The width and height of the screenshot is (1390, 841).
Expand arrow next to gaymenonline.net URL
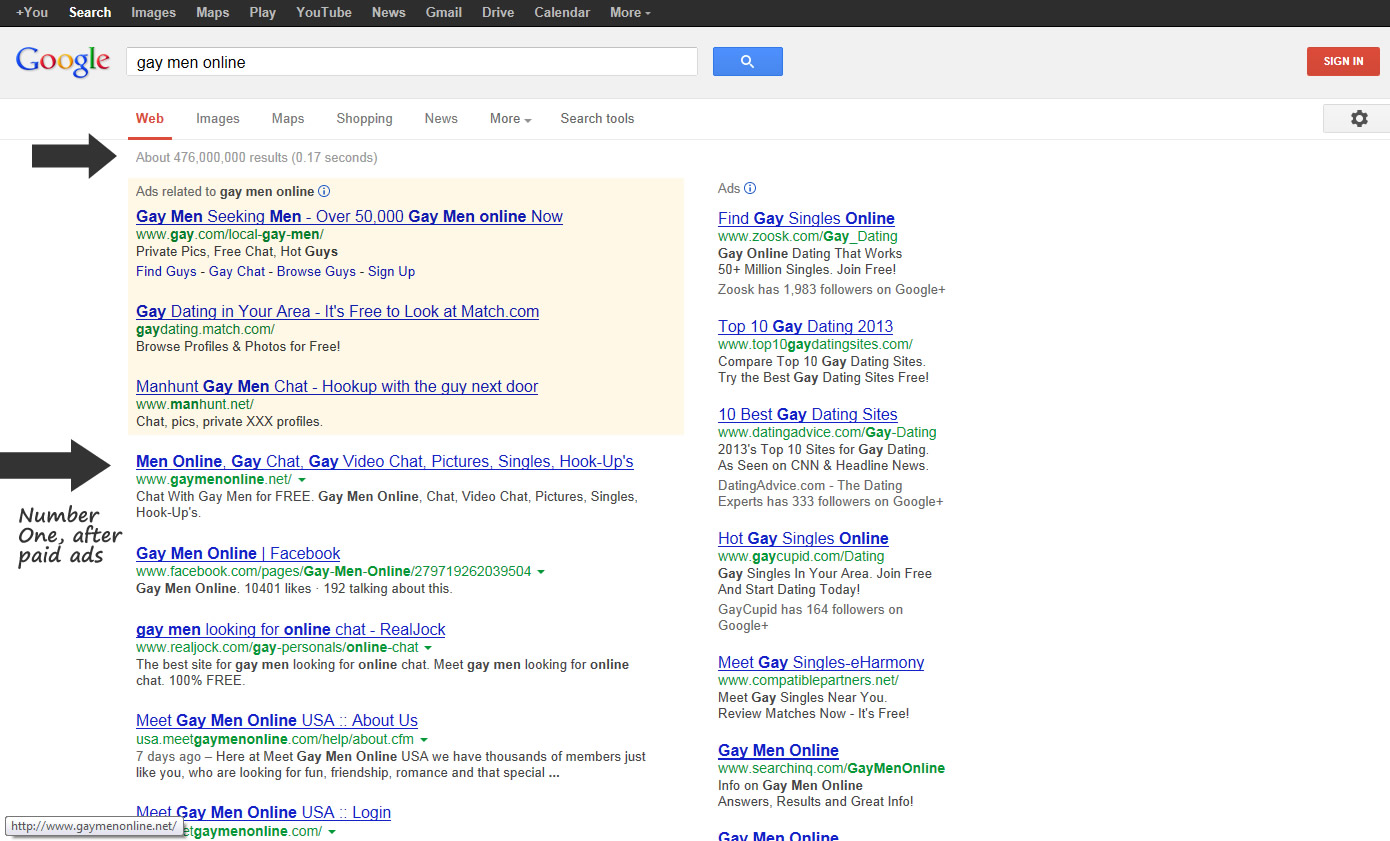302,480
